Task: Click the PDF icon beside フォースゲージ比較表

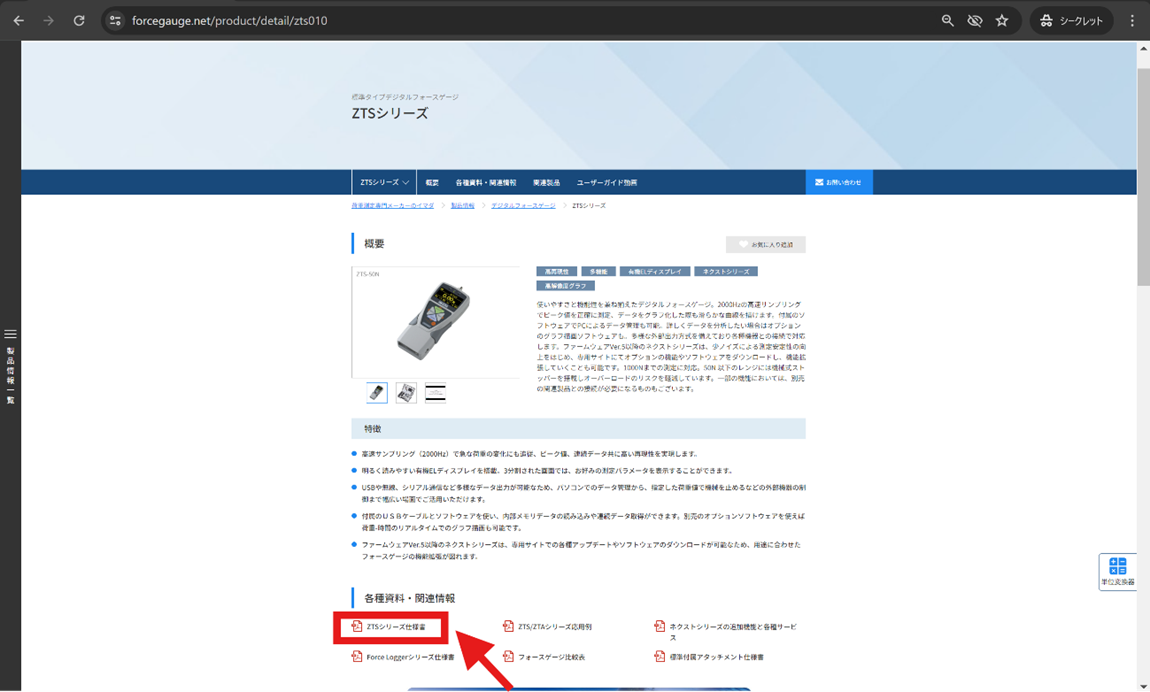Action: click(x=508, y=657)
